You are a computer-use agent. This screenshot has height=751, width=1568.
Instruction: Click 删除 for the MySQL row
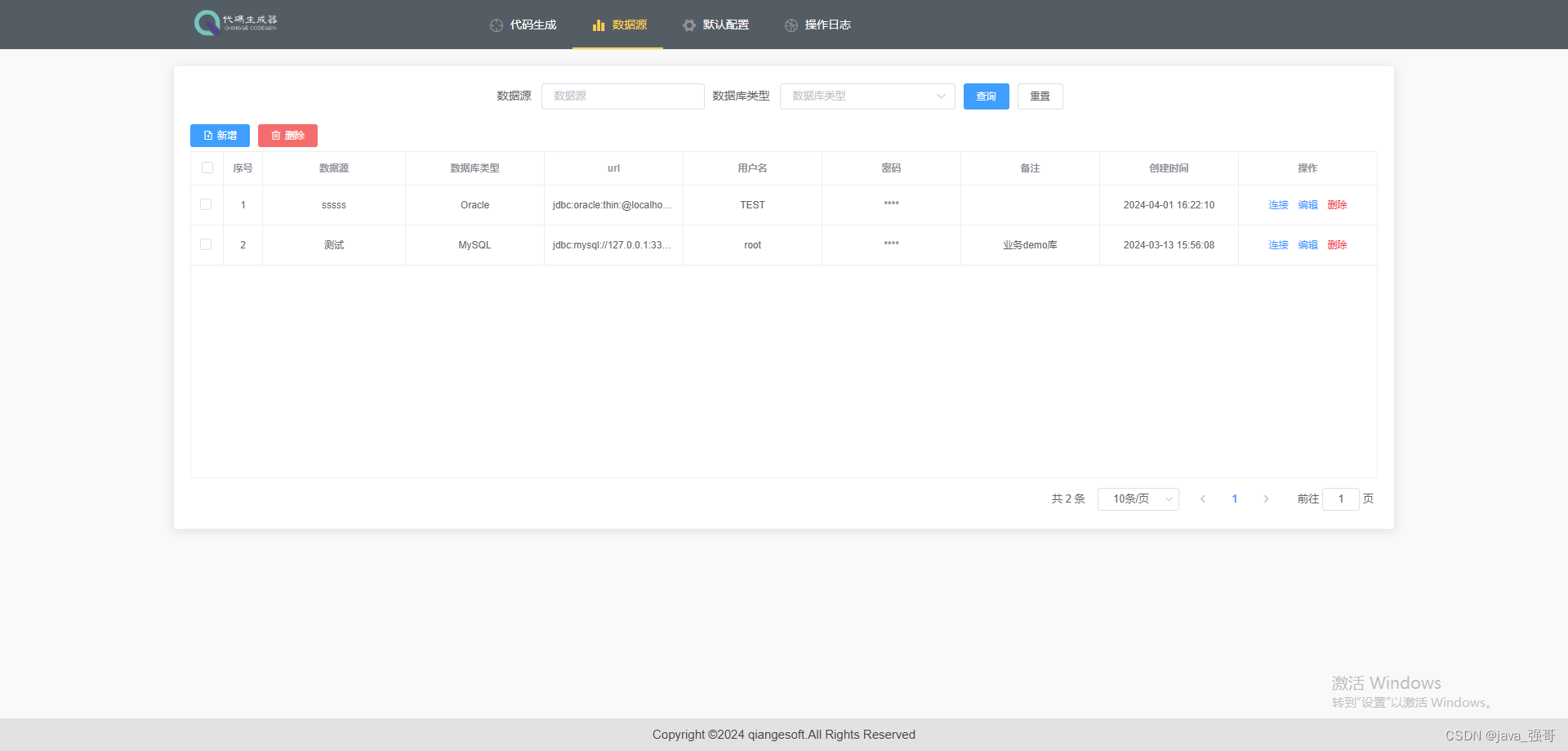coord(1337,245)
